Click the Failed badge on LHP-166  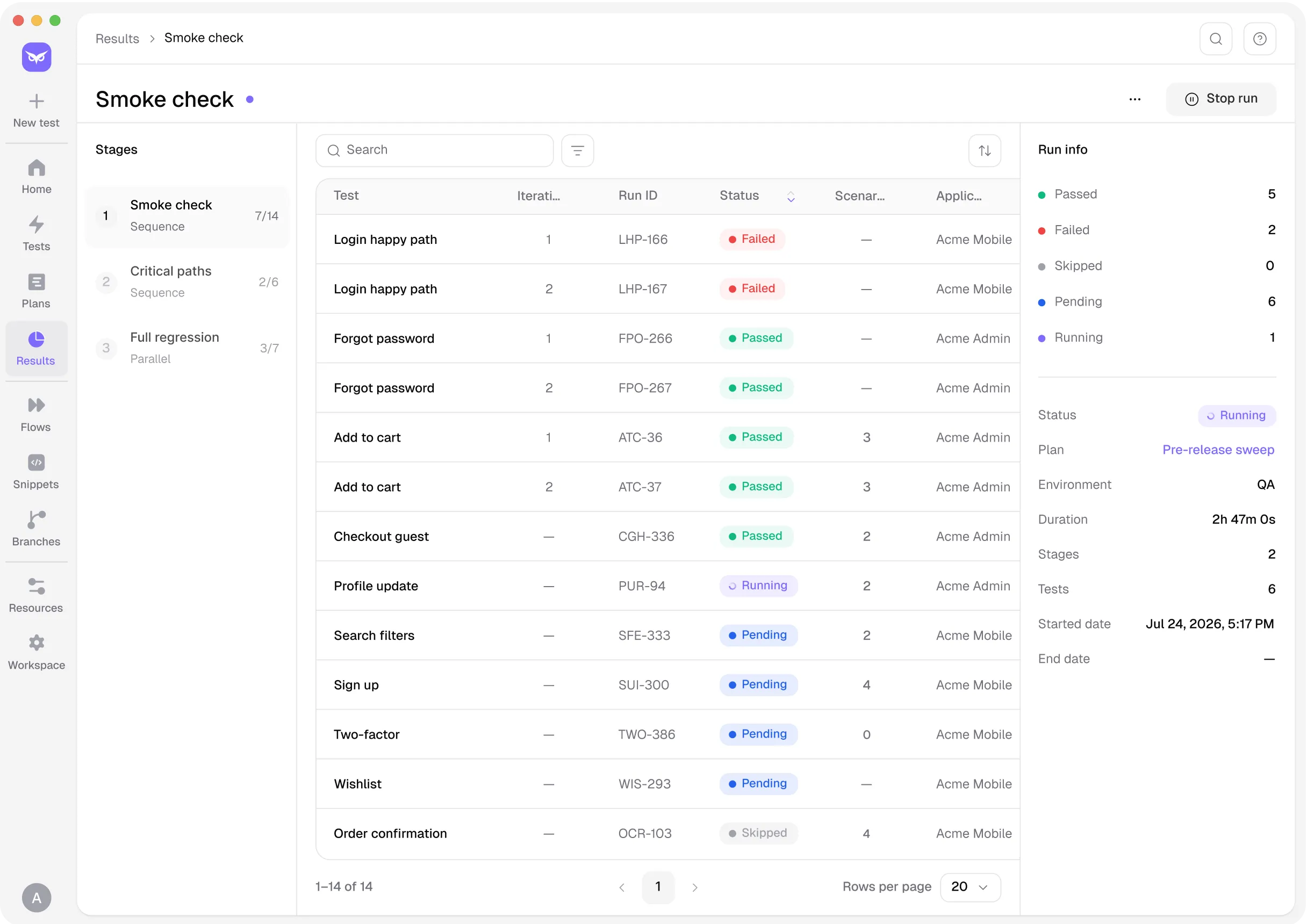click(752, 239)
